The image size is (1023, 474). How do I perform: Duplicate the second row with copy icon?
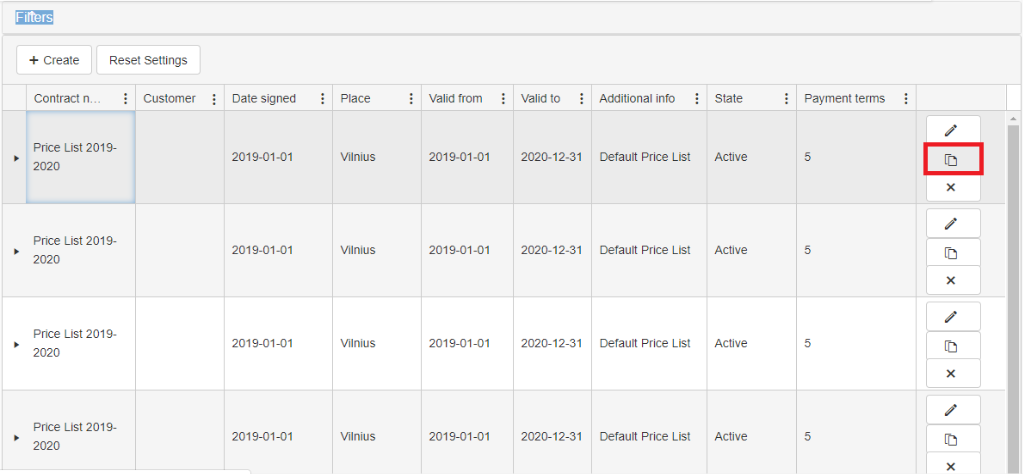click(951, 252)
